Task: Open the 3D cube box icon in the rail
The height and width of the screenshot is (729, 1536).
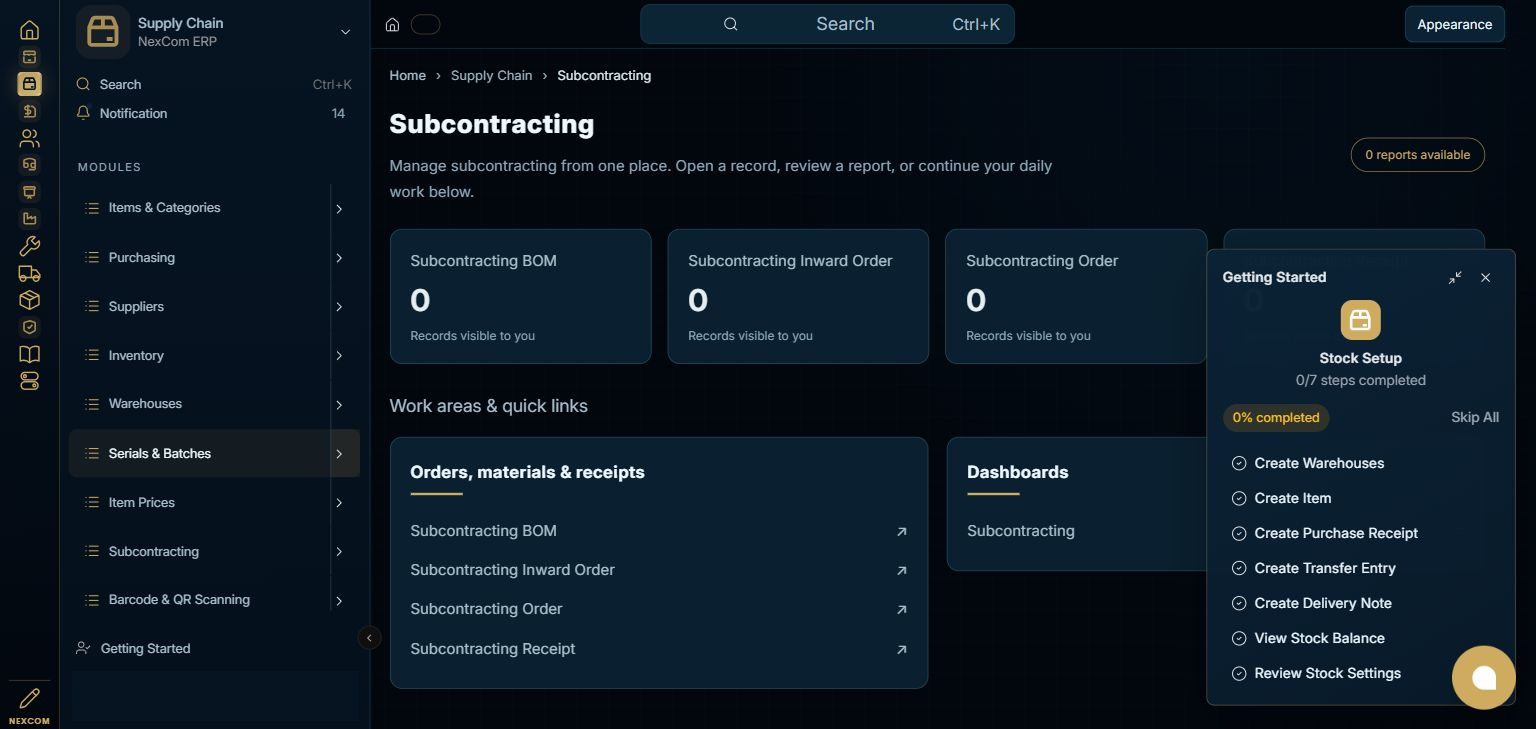Action: tap(29, 300)
